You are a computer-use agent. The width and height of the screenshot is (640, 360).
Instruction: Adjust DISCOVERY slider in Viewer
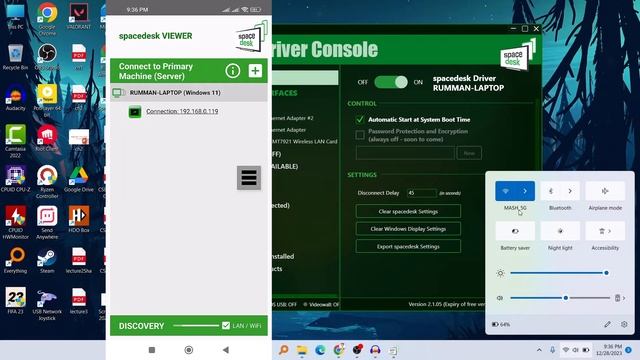[196, 325]
